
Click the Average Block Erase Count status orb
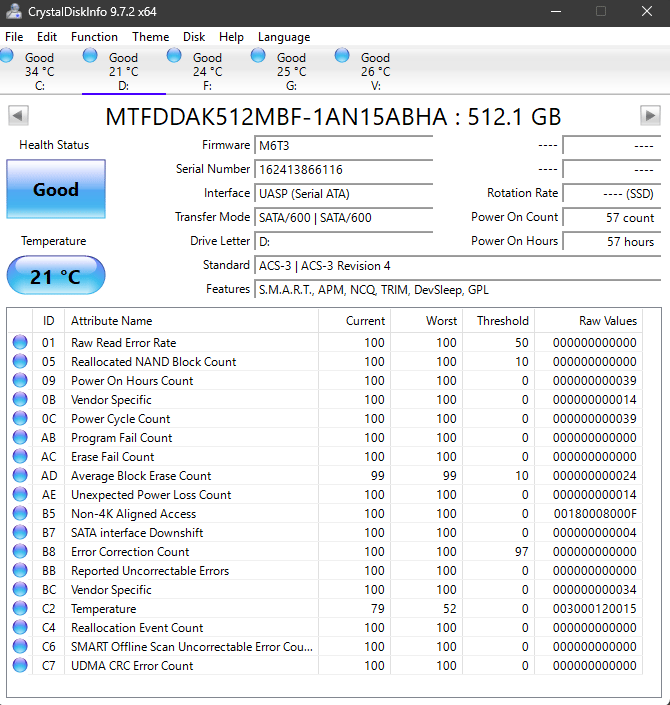coord(20,475)
